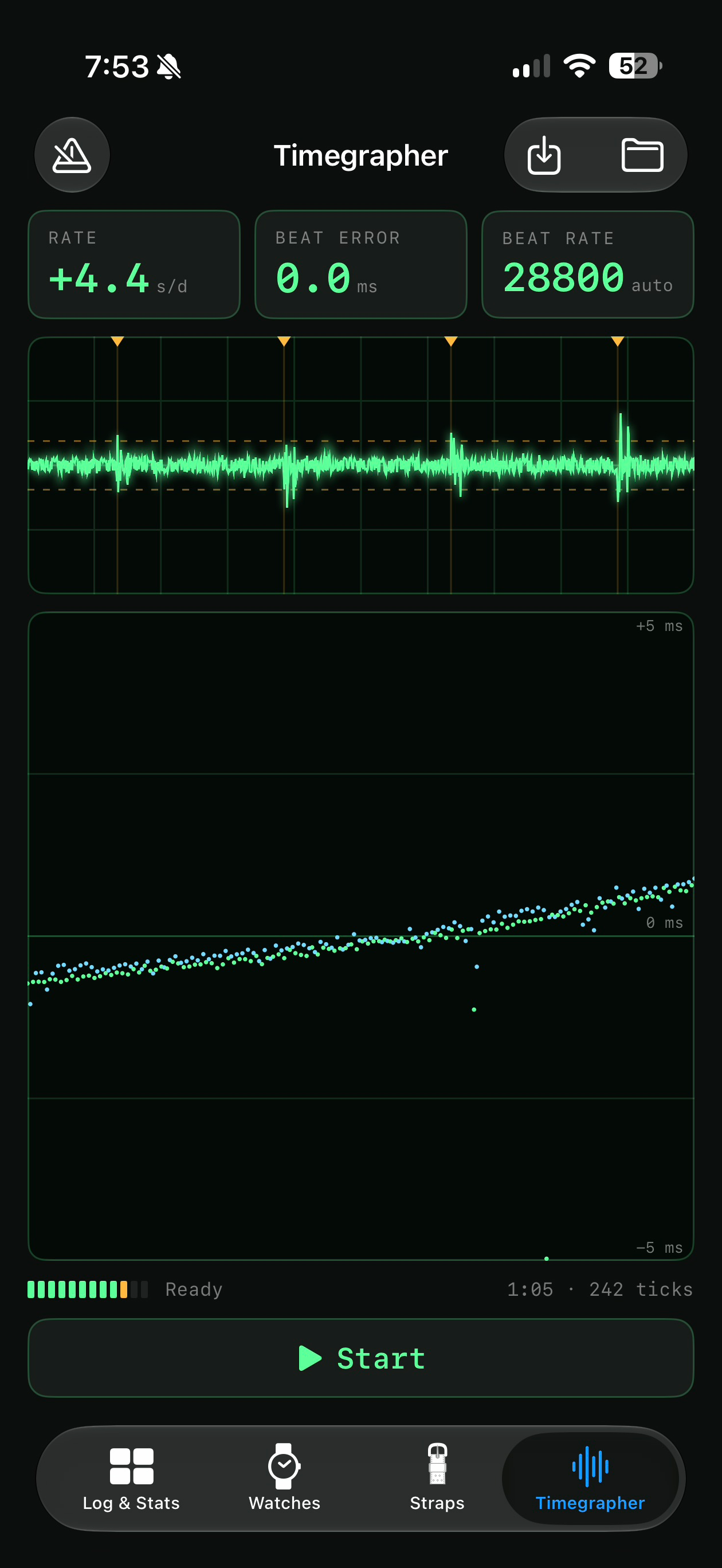Tap the silent mode bell icon
Screen dimensions: 722x1568
click(169, 66)
